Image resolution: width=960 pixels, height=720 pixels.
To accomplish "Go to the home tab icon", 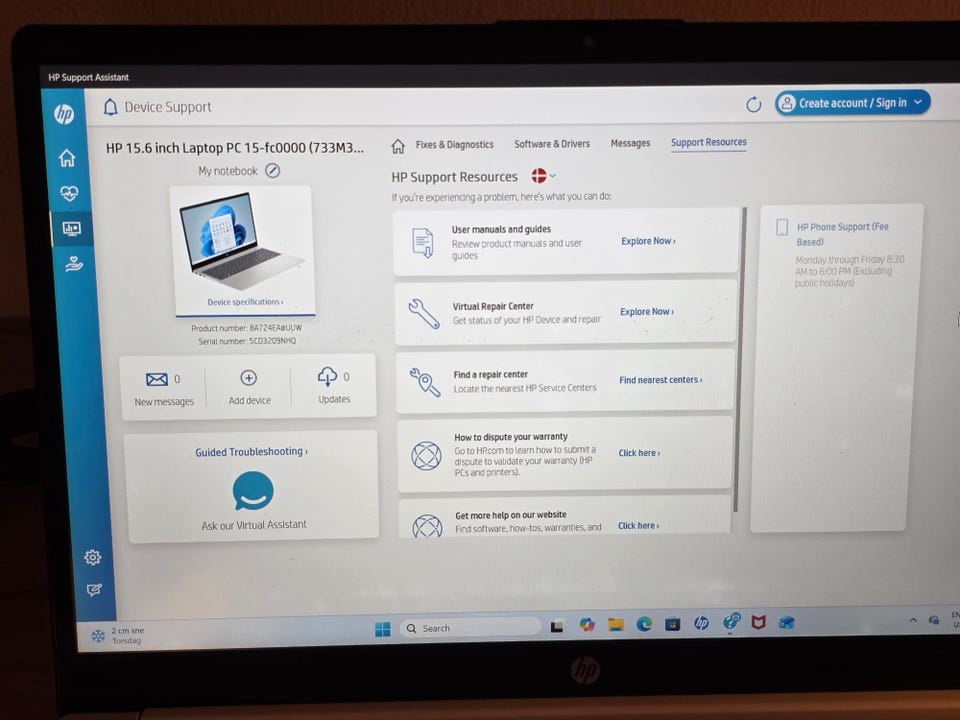I will point(398,146).
